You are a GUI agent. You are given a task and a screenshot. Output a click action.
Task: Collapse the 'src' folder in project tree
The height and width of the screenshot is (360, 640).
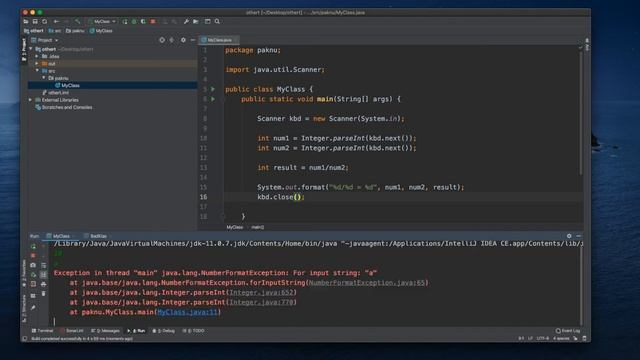37,71
